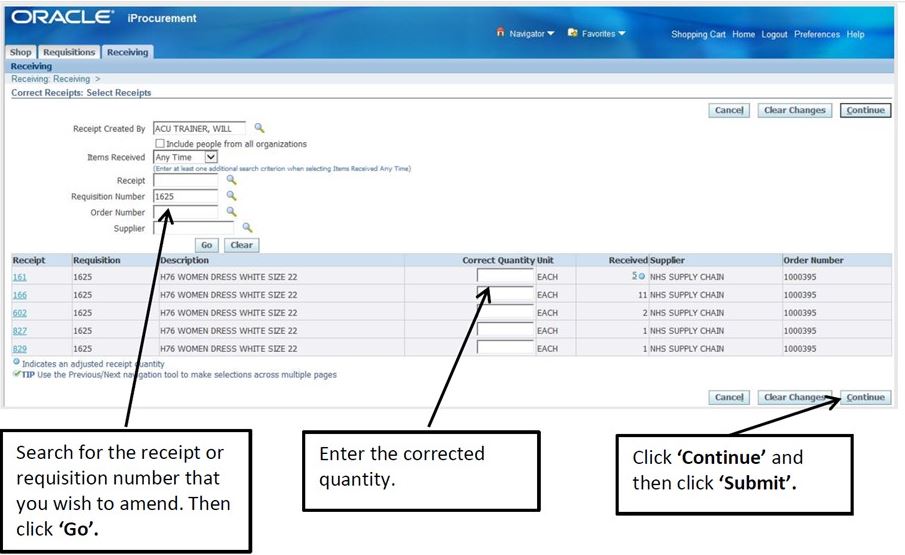Open the Shopping Cart link
This screenshot has height=555, width=905.
(698, 34)
